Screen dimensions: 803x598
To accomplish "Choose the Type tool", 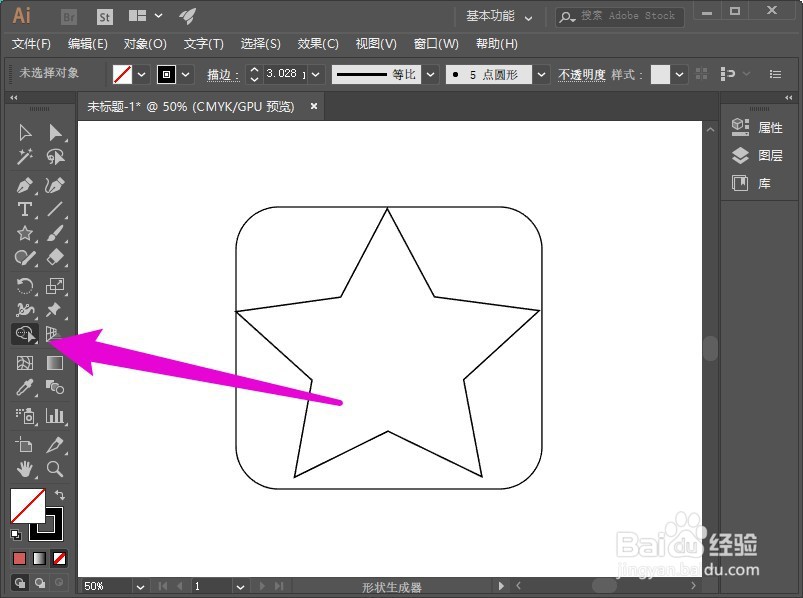I will (x=25, y=209).
